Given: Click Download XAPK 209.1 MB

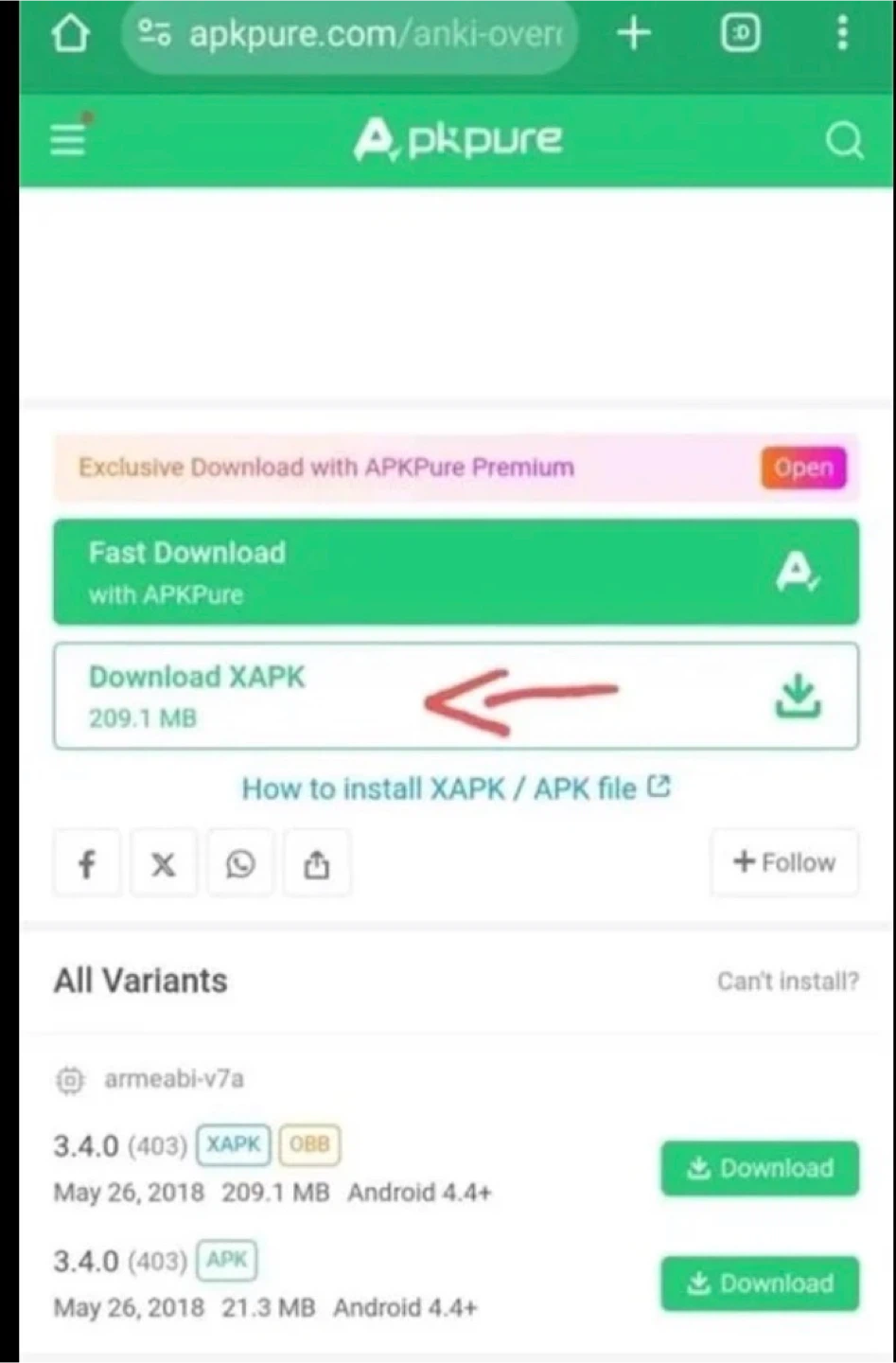Looking at the screenshot, I should [x=456, y=696].
